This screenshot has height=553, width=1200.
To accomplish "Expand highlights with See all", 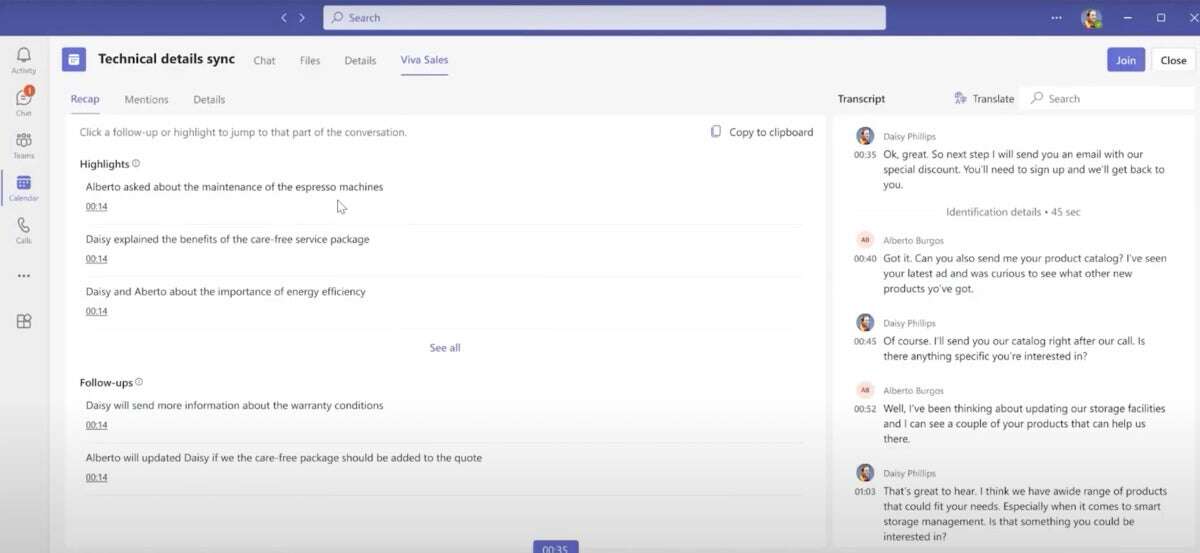I will [445, 348].
